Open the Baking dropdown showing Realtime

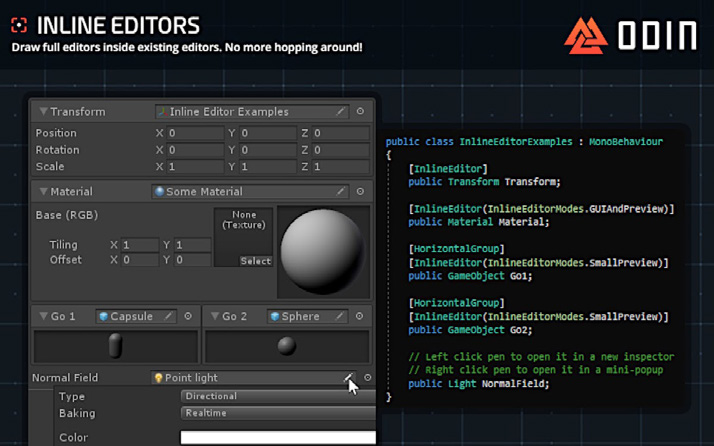[x=279, y=413]
